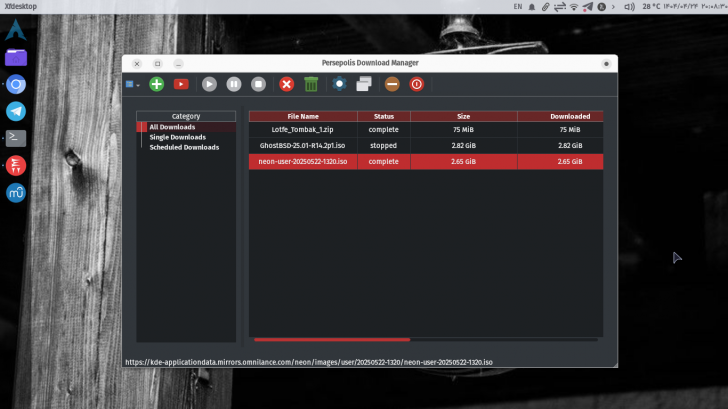Click the horizontal scrollbar of download table
Image resolution: width=728 pixels, height=409 pixels.
point(332,340)
